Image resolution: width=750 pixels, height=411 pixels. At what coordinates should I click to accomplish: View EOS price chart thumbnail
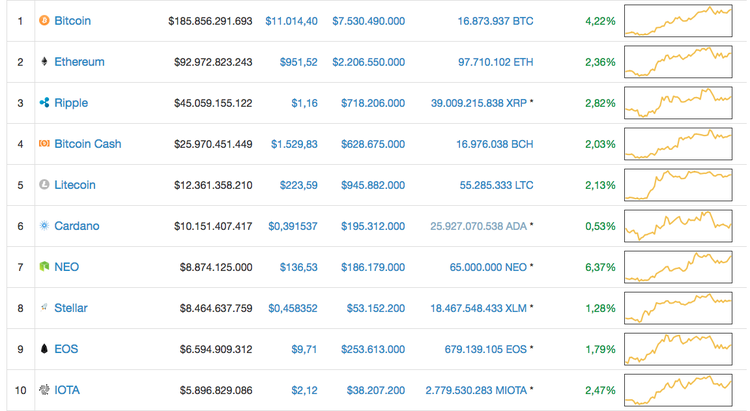click(x=678, y=349)
